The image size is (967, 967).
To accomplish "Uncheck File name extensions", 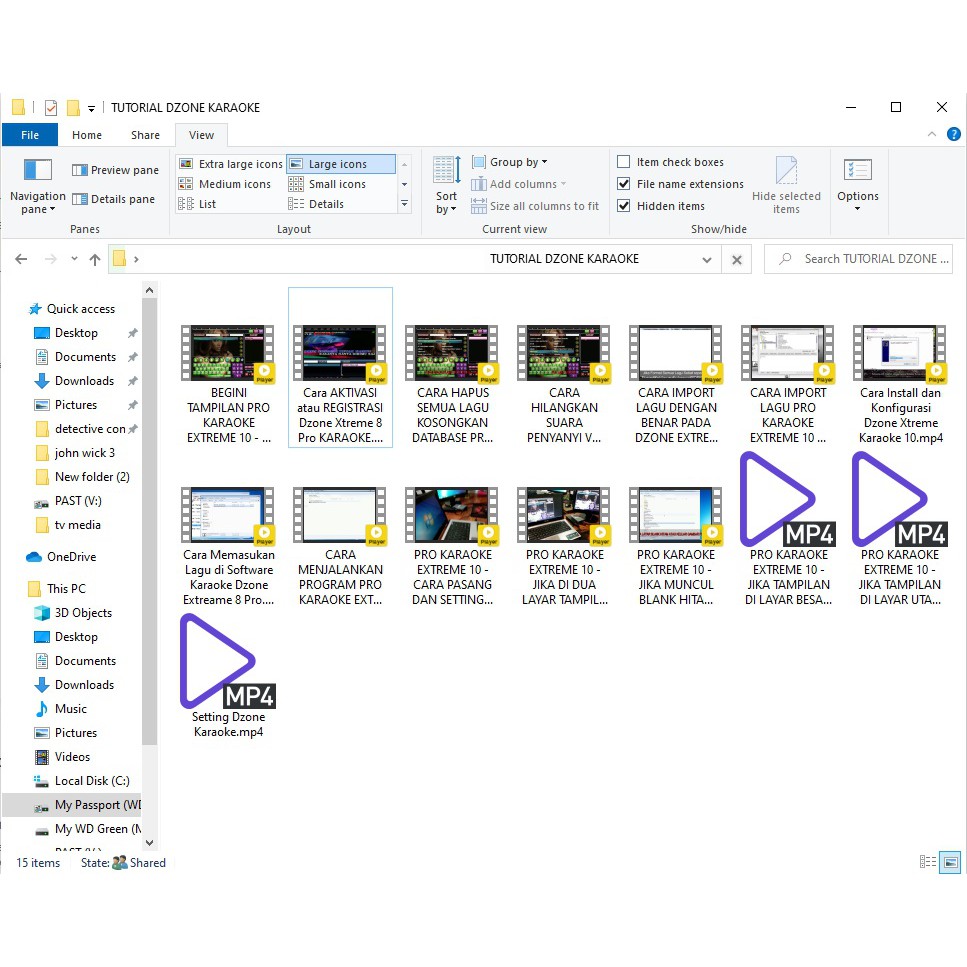I will 624,184.
